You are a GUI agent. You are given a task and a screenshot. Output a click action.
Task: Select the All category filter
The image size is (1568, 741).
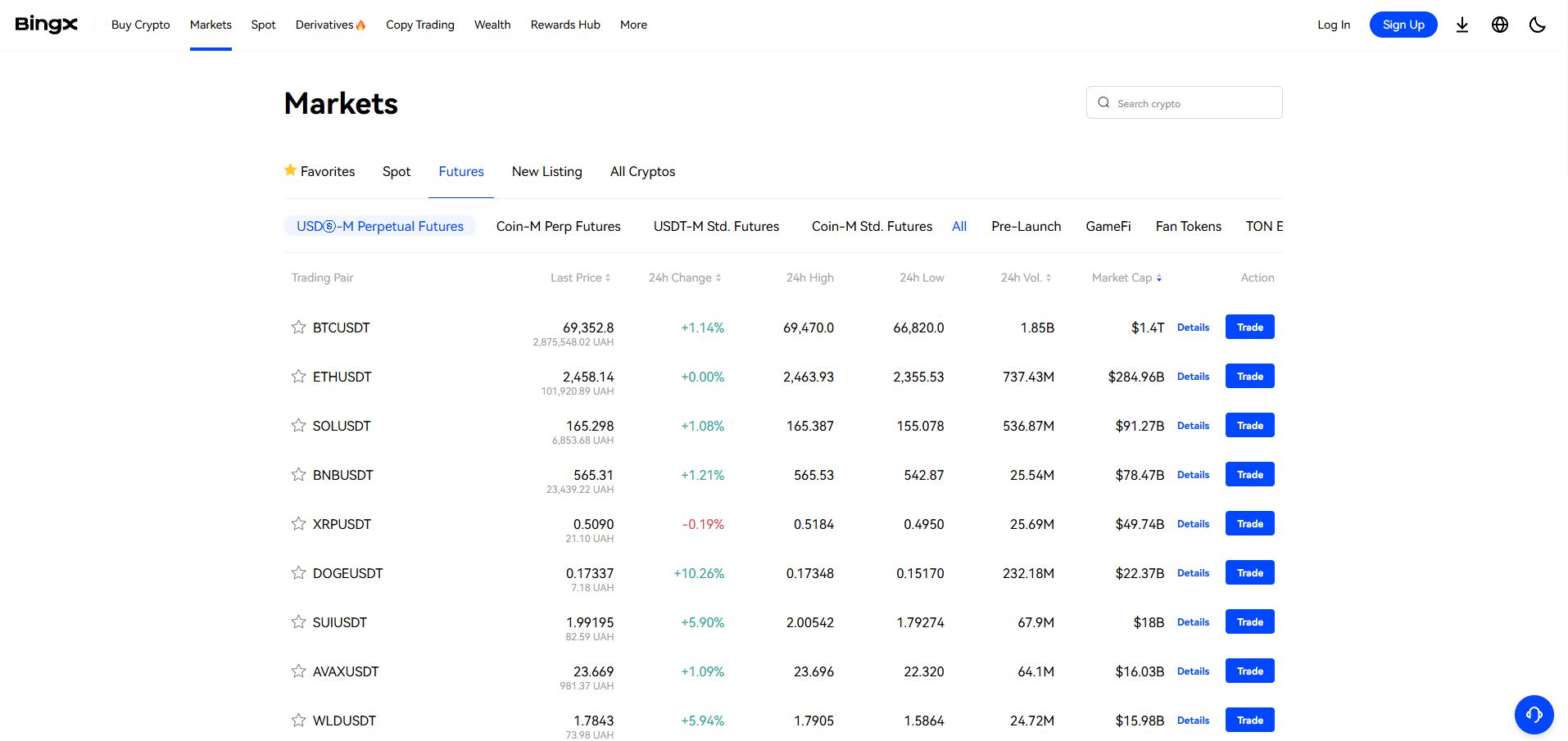959,226
